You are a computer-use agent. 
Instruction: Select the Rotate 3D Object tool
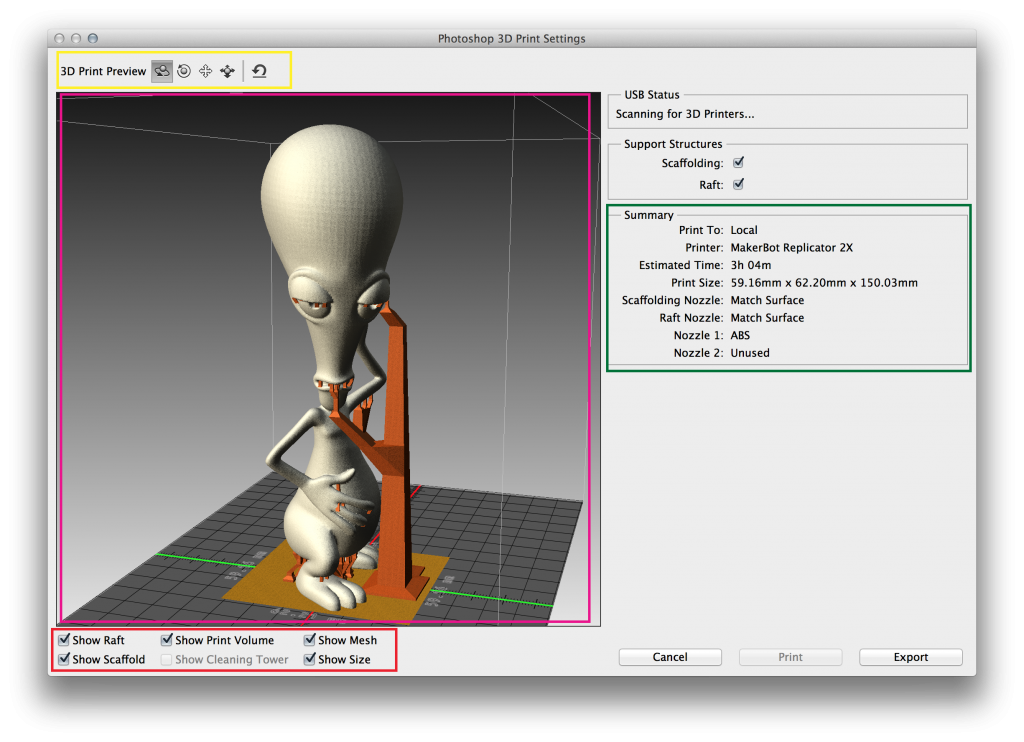(162, 71)
